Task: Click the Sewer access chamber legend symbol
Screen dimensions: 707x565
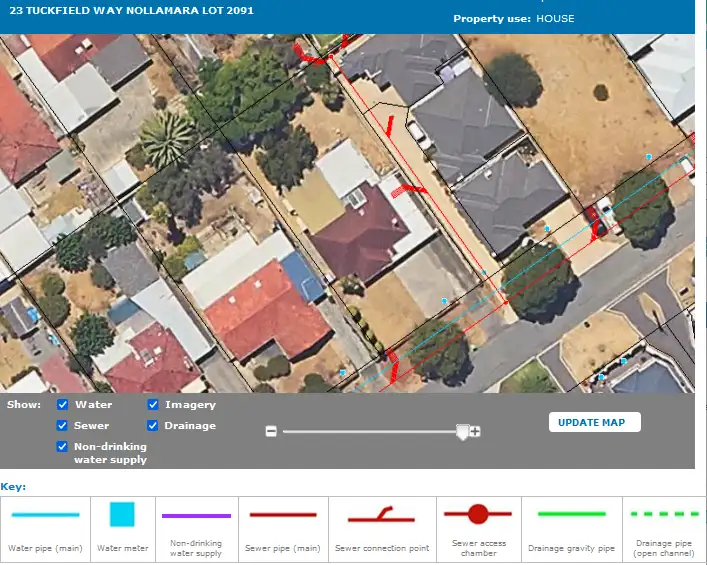Action: pyautogui.click(x=478, y=514)
